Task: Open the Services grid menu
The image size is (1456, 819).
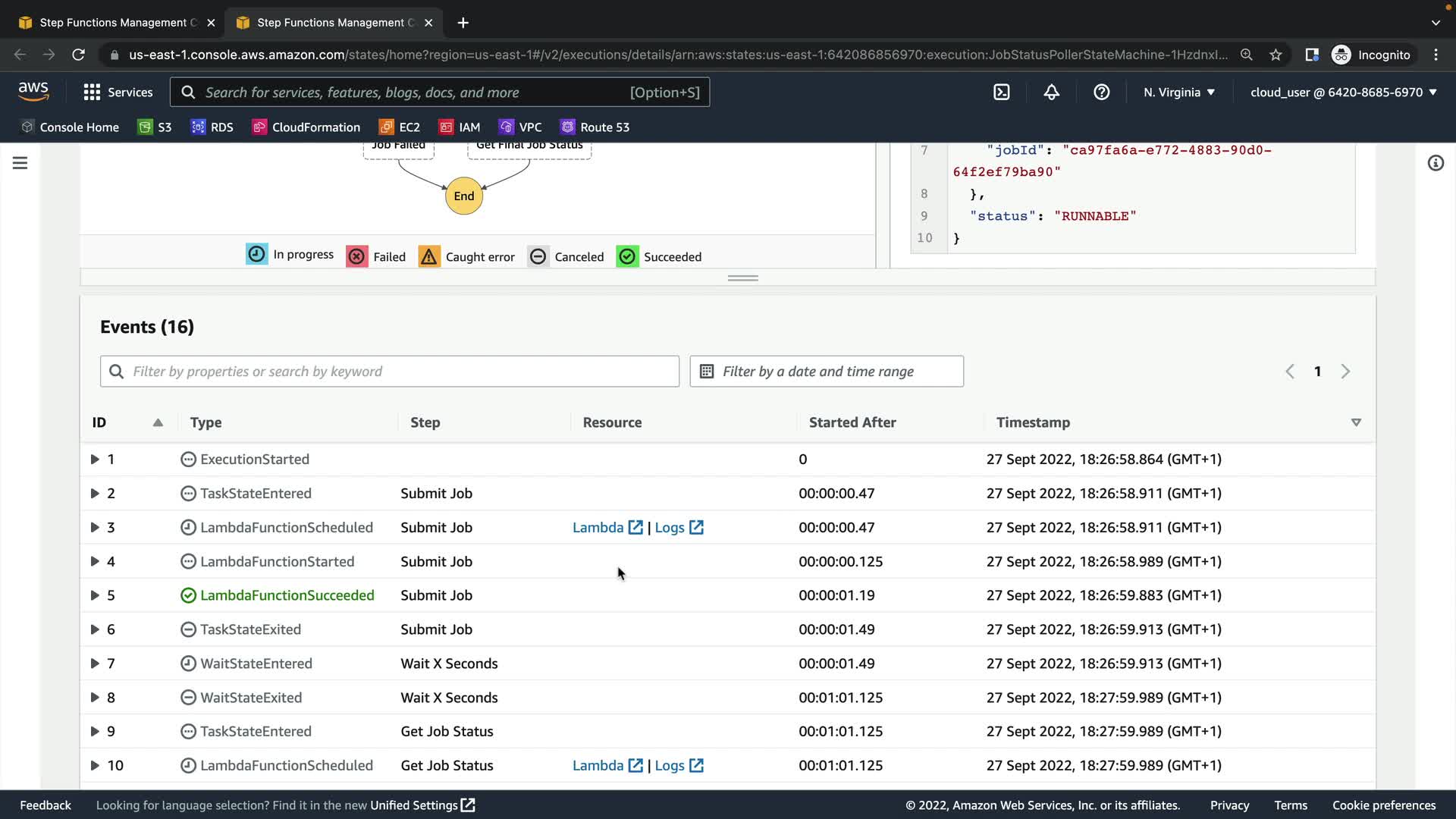Action: (x=118, y=92)
